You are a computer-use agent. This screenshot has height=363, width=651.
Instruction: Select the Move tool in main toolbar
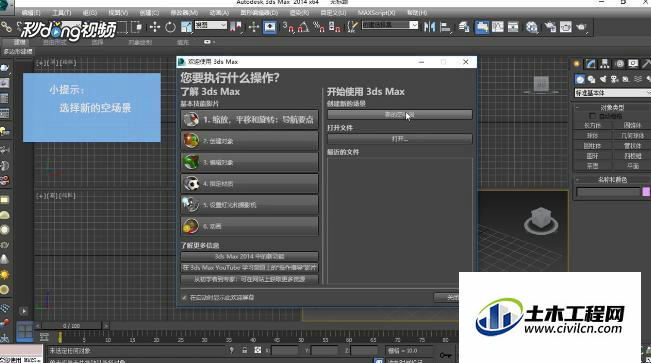click(155, 27)
